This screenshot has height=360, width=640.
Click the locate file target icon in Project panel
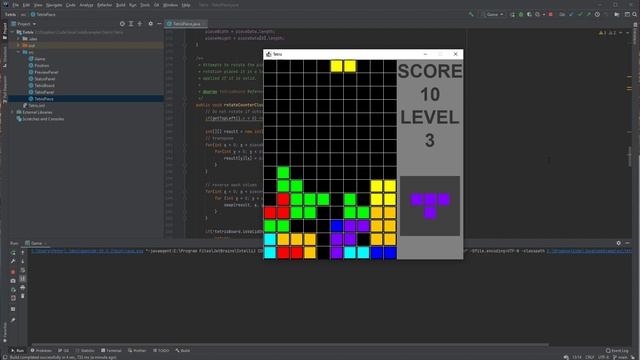pyautogui.click(x=122, y=24)
